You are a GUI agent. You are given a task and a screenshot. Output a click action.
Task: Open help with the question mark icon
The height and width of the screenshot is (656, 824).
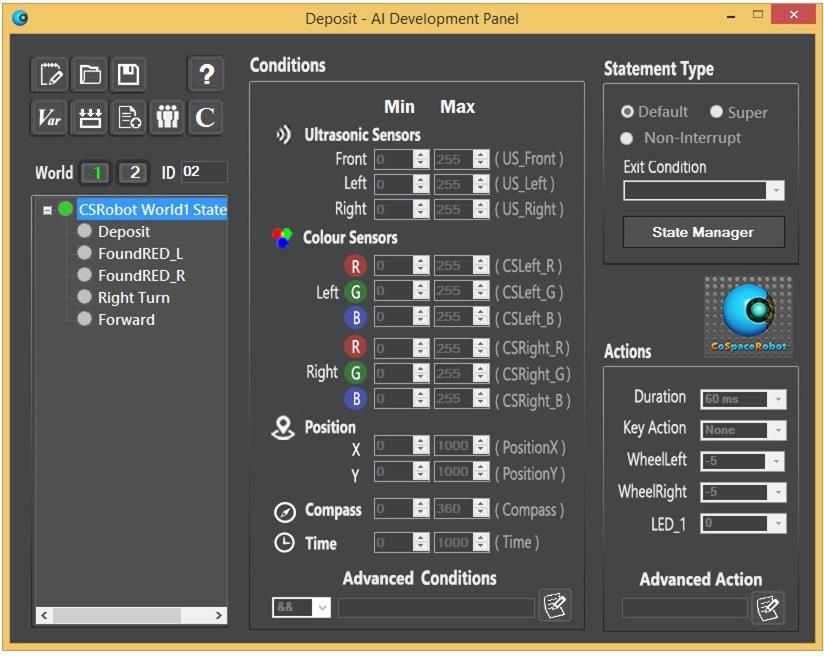click(x=206, y=75)
